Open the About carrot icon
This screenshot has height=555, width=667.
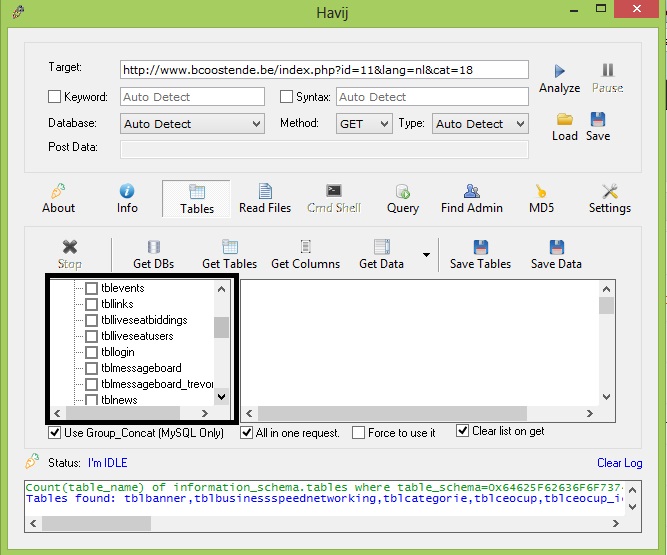[x=58, y=191]
